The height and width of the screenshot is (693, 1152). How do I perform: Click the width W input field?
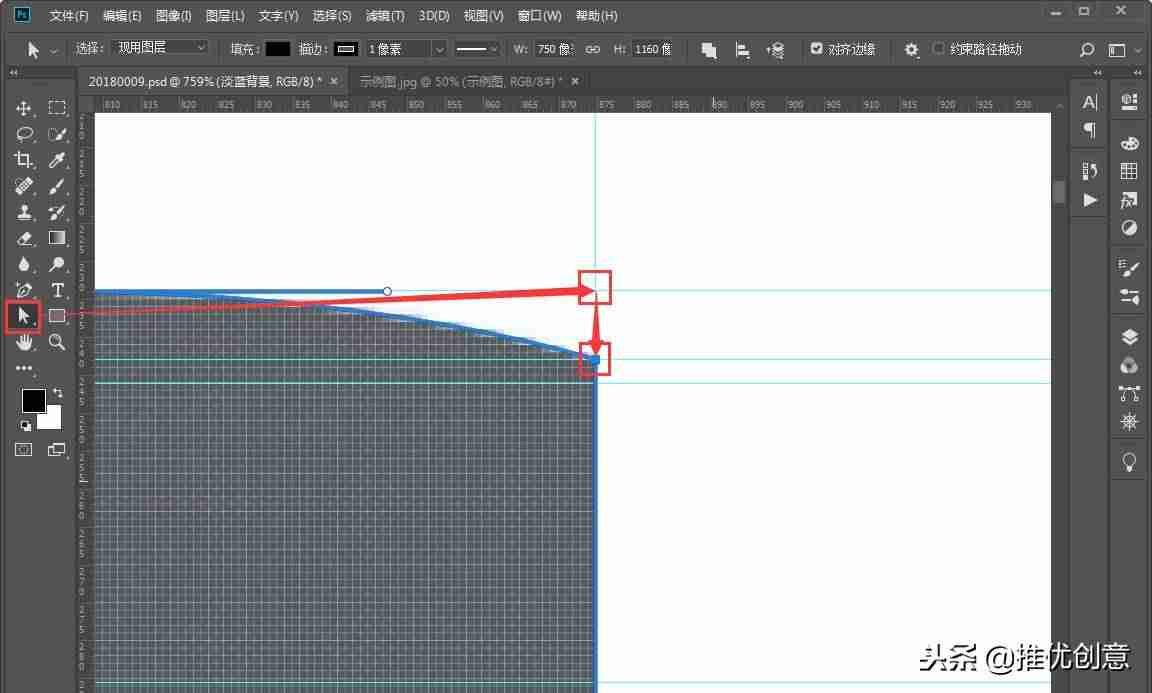554,49
